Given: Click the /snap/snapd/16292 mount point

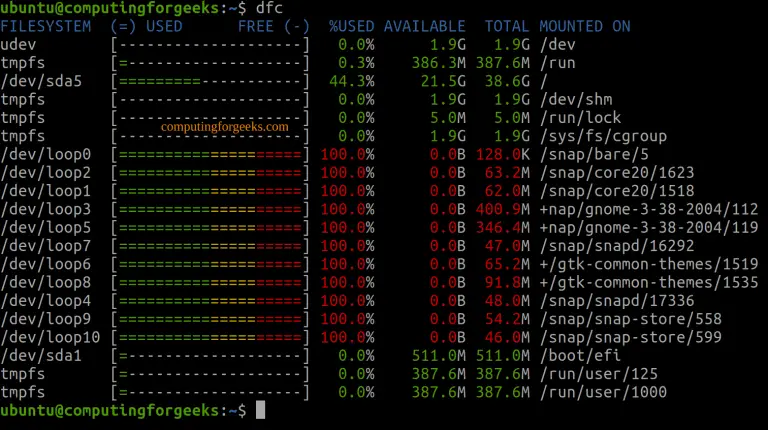Looking at the screenshot, I should click(x=617, y=246).
